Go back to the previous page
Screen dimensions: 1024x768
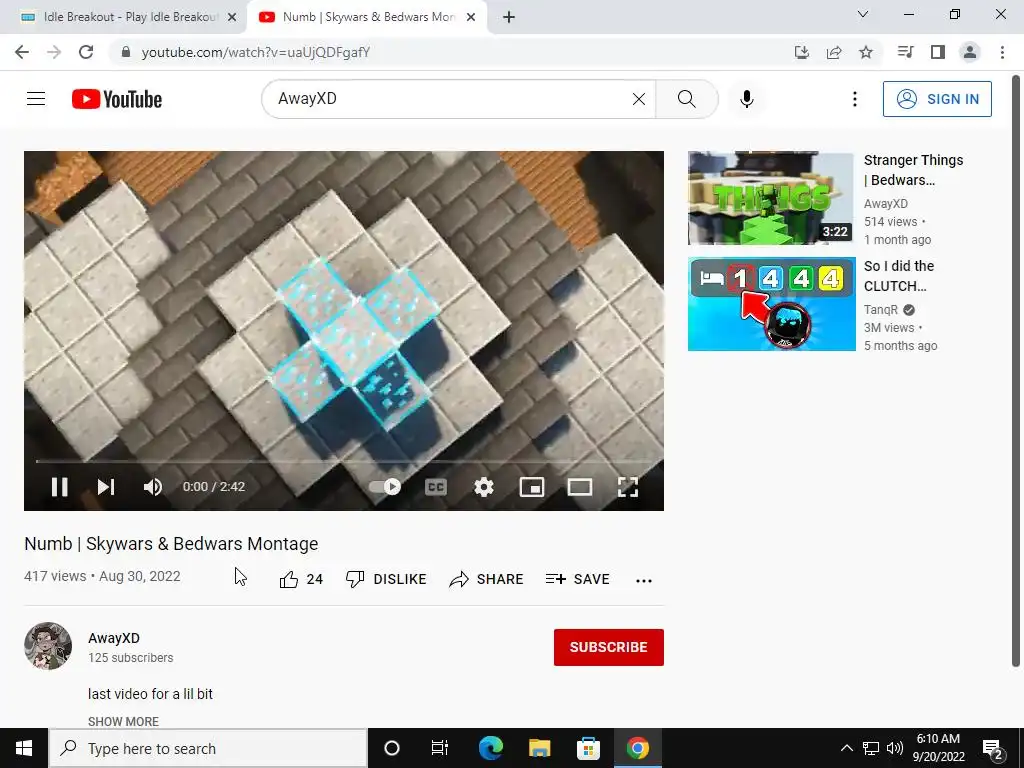[x=22, y=52]
